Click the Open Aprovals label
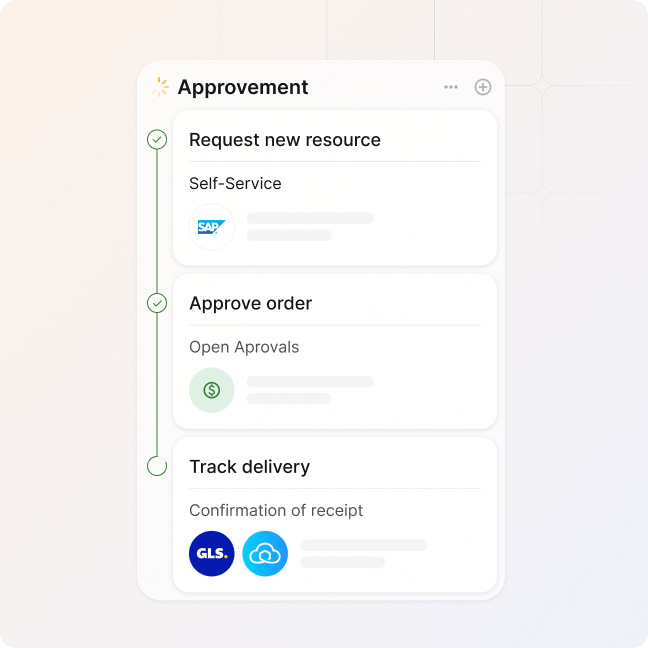Image resolution: width=648 pixels, height=648 pixels. point(244,347)
